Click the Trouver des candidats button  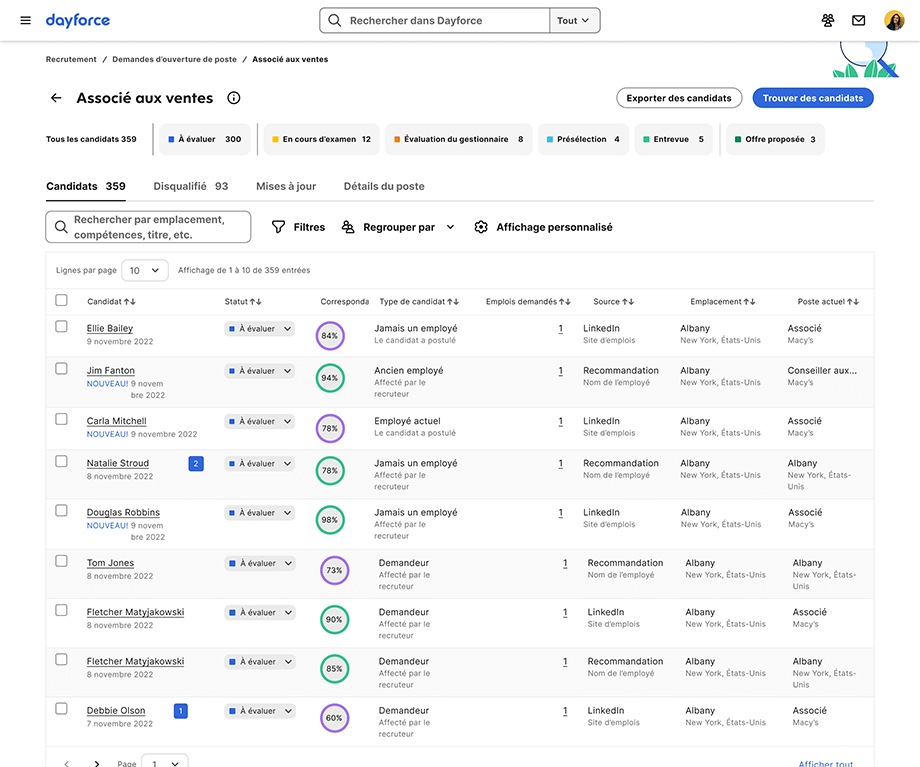[813, 98]
